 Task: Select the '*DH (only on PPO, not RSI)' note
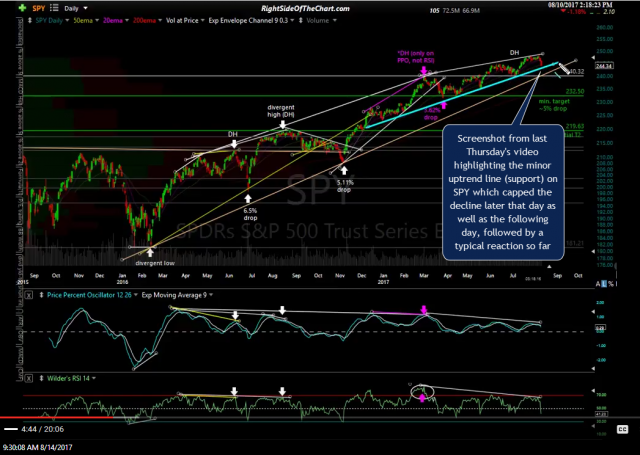(416, 57)
